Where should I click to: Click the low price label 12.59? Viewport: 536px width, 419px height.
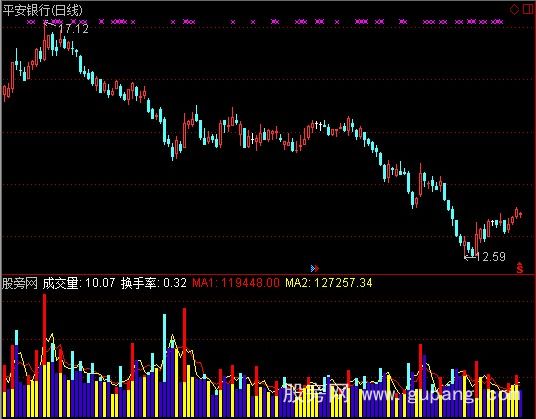491,257
